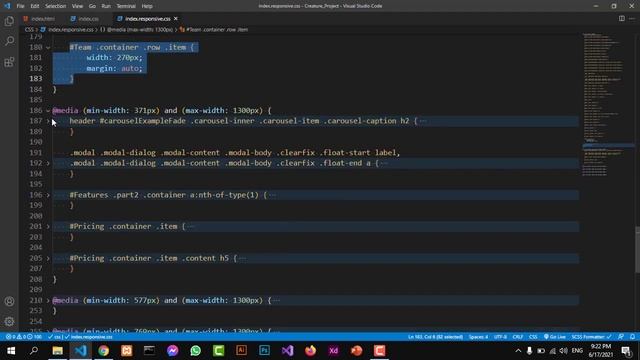Click the editor vertical scrollbar thumb
640x360 pixels.
(638, 249)
